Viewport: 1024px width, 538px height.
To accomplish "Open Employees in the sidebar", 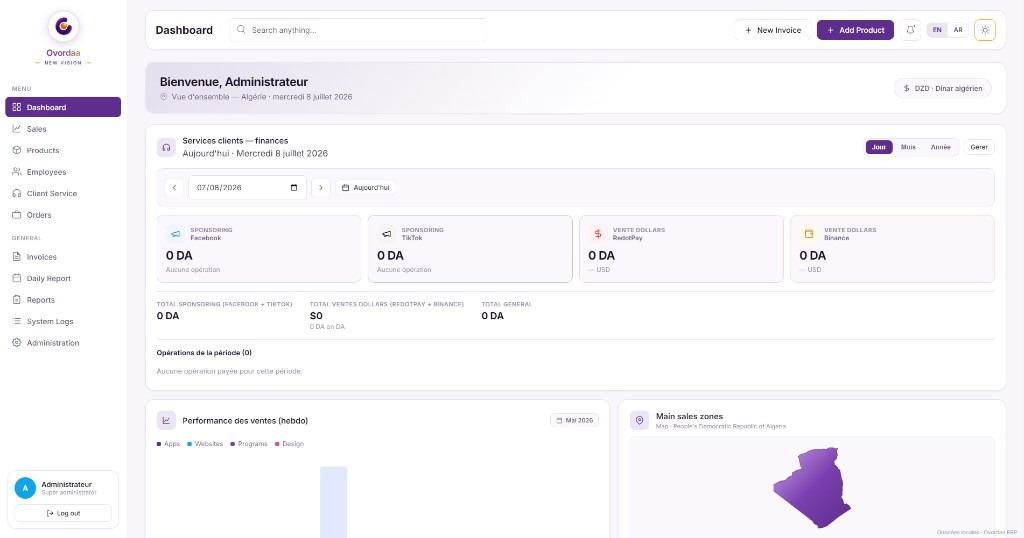I will coord(63,172).
